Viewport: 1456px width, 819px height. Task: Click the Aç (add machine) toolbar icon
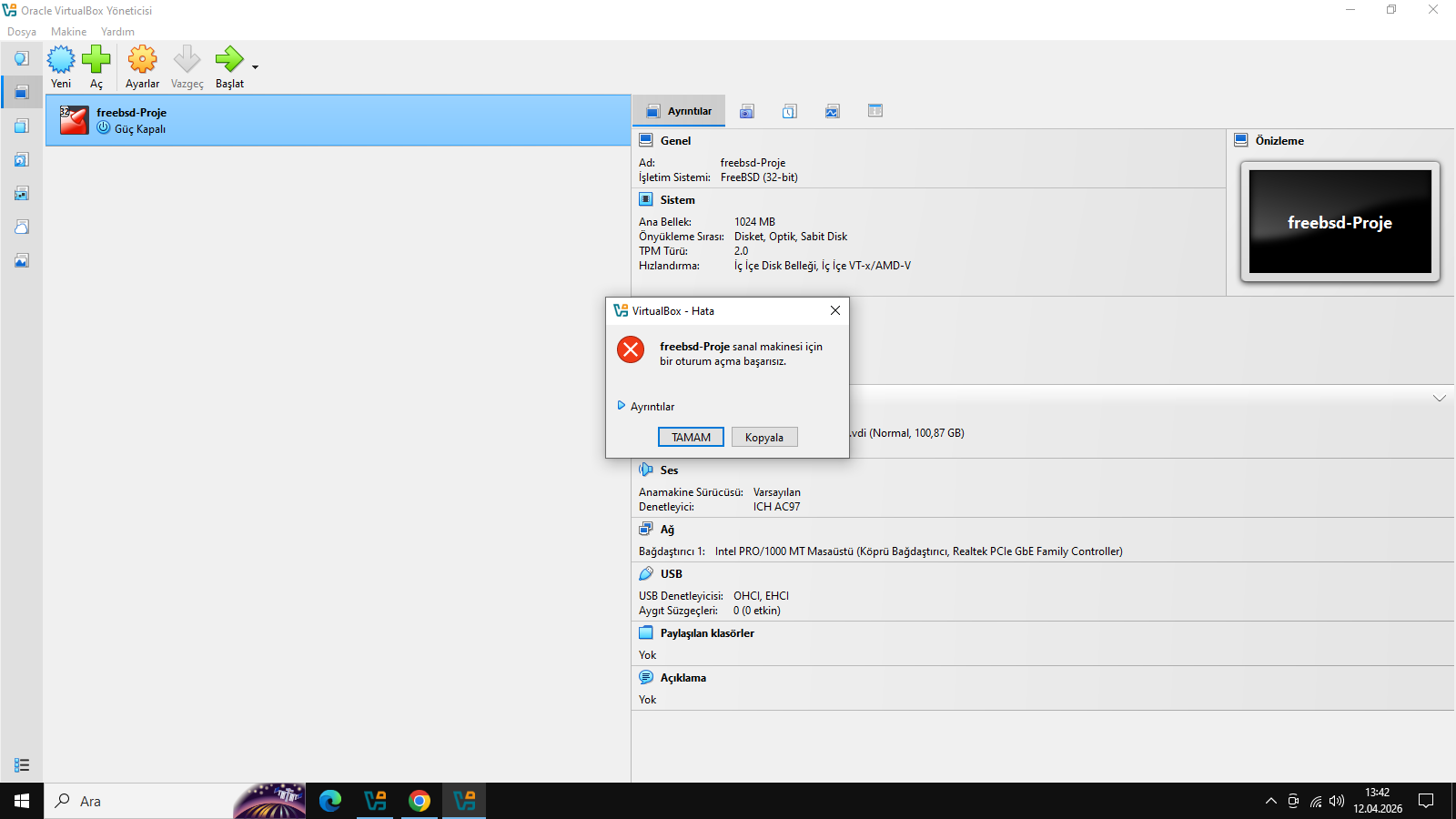pos(96,60)
